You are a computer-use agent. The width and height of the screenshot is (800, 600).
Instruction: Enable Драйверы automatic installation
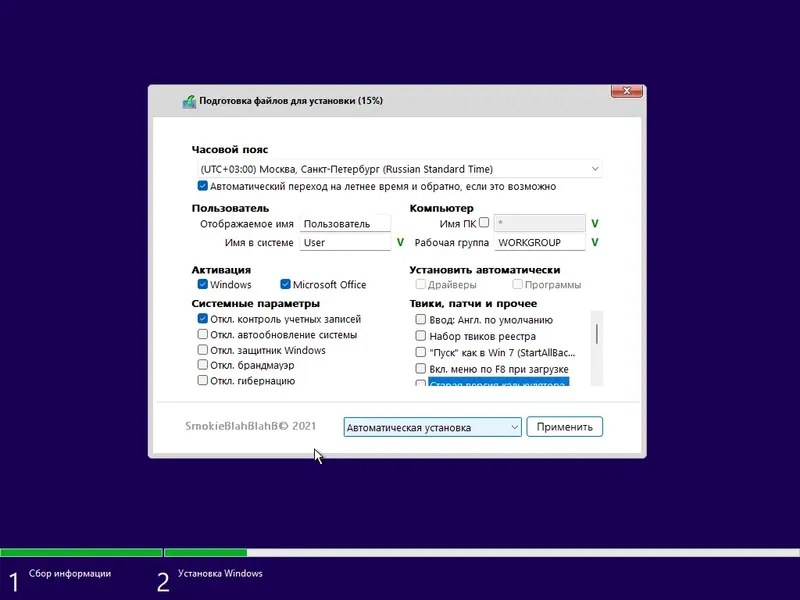(421, 284)
